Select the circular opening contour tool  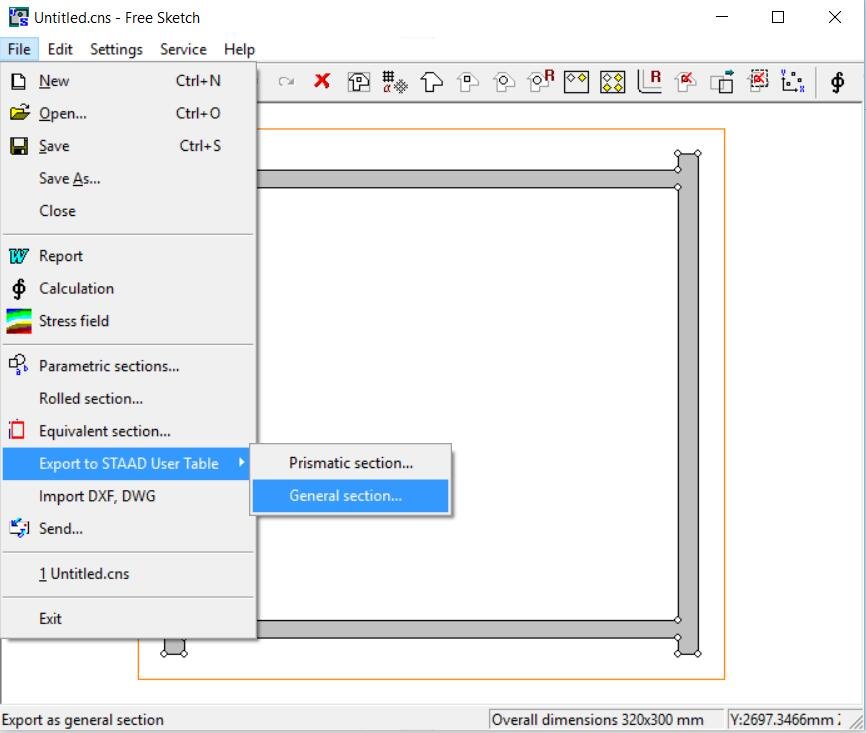[x=504, y=82]
